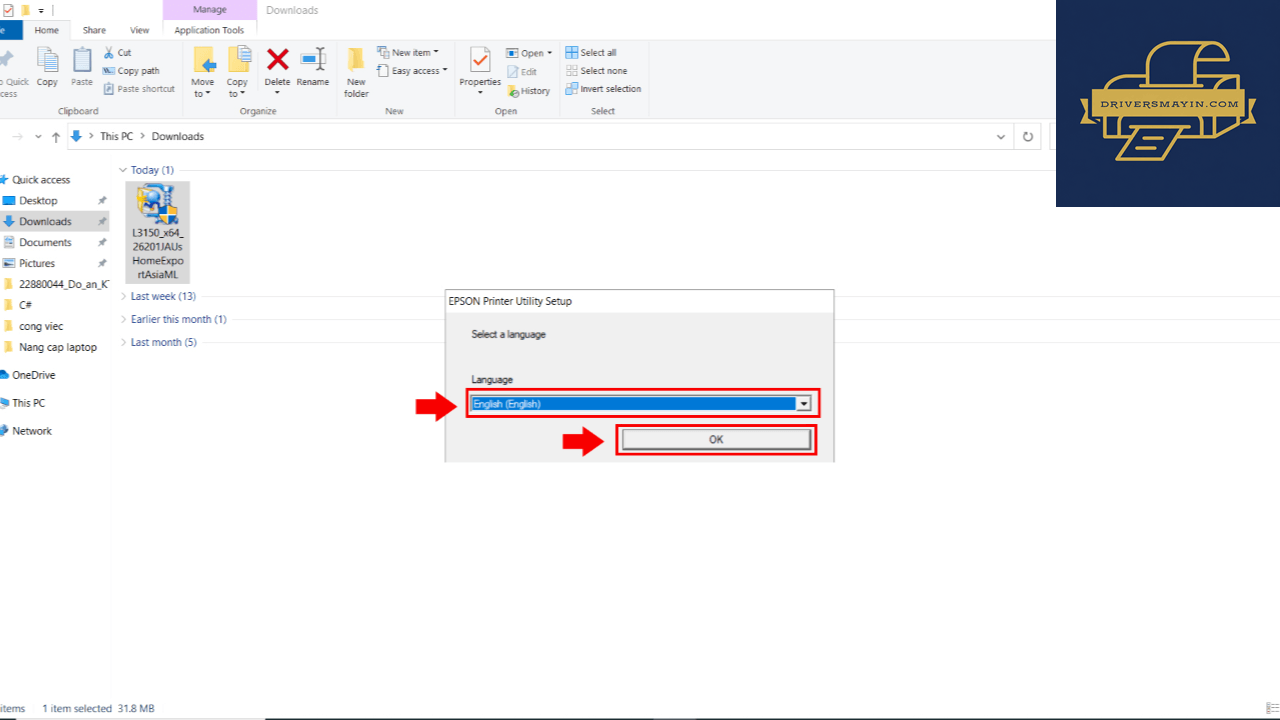
Task: Select Quick access in navigation pane
Action: tap(41, 180)
